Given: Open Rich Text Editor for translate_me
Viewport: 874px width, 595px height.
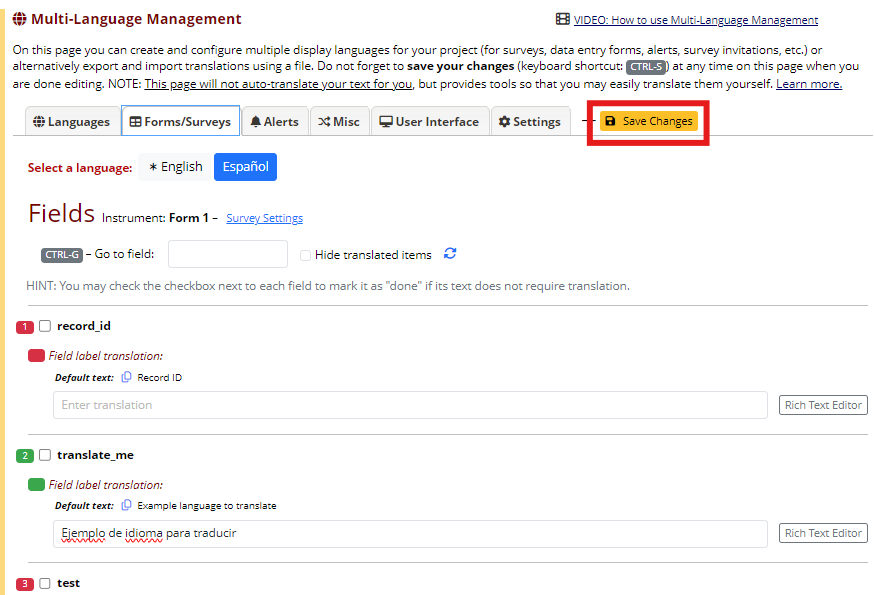Looking at the screenshot, I should [x=823, y=533].
